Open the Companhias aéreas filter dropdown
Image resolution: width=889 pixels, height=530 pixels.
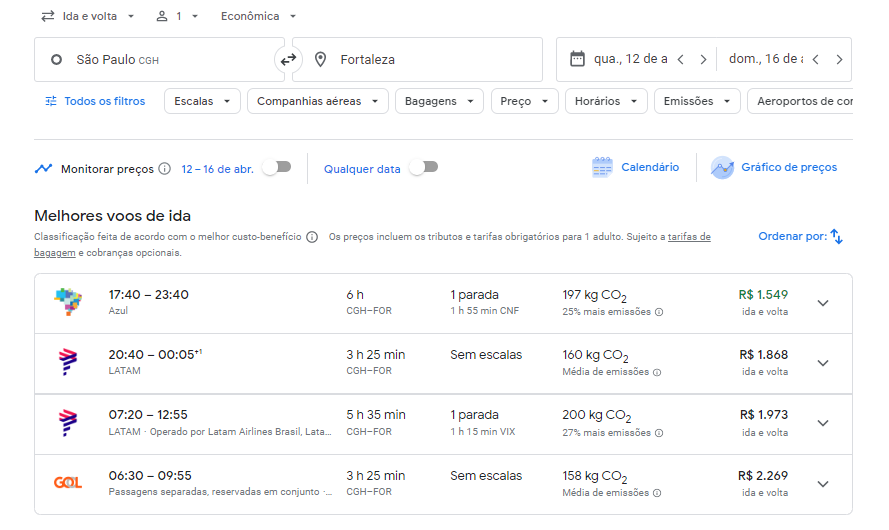click(x=318, y=101)
